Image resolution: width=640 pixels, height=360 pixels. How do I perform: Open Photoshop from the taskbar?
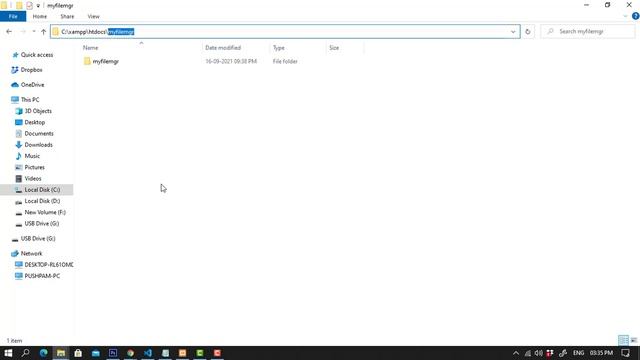pyautogui.click(x=113, y=353)
